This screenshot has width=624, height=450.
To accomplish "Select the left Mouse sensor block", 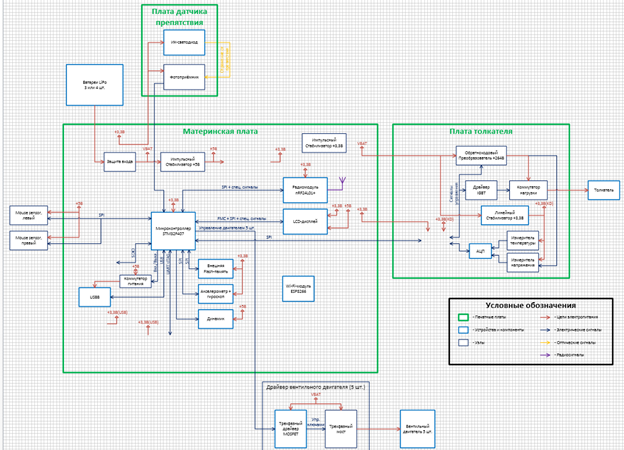I will point(29,215).
